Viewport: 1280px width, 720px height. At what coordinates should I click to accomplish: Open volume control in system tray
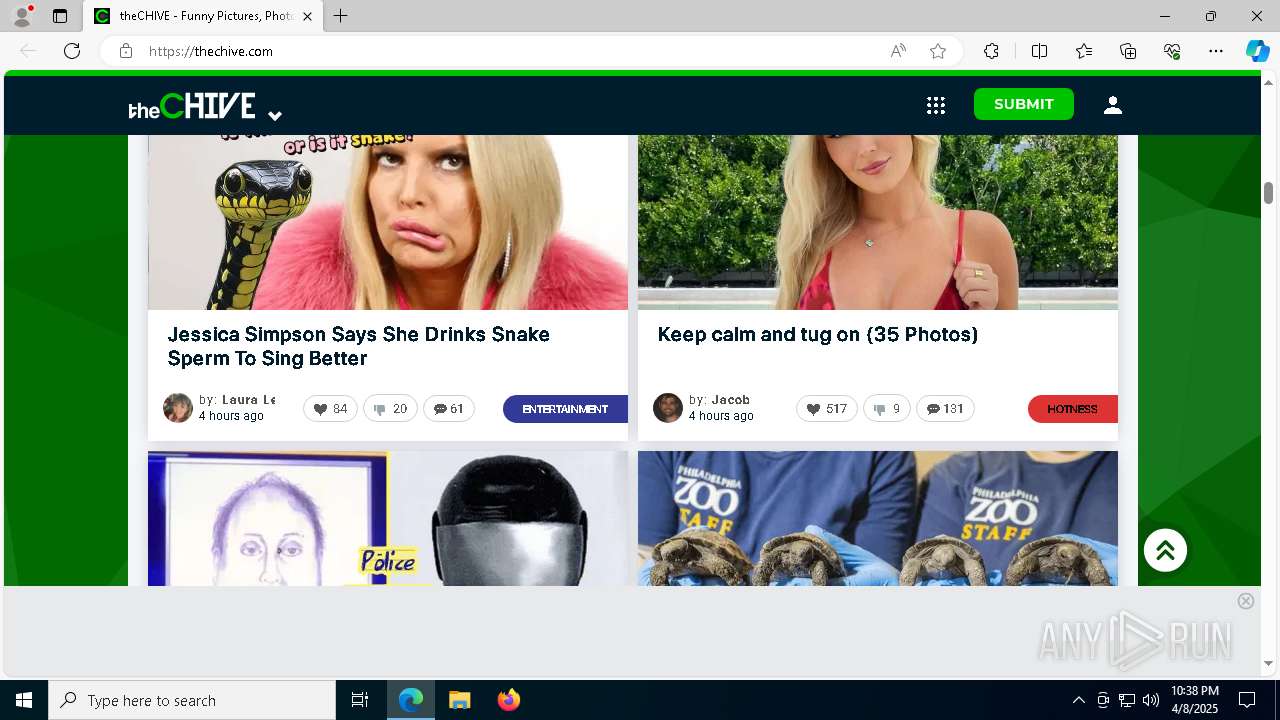(1151, 700)
